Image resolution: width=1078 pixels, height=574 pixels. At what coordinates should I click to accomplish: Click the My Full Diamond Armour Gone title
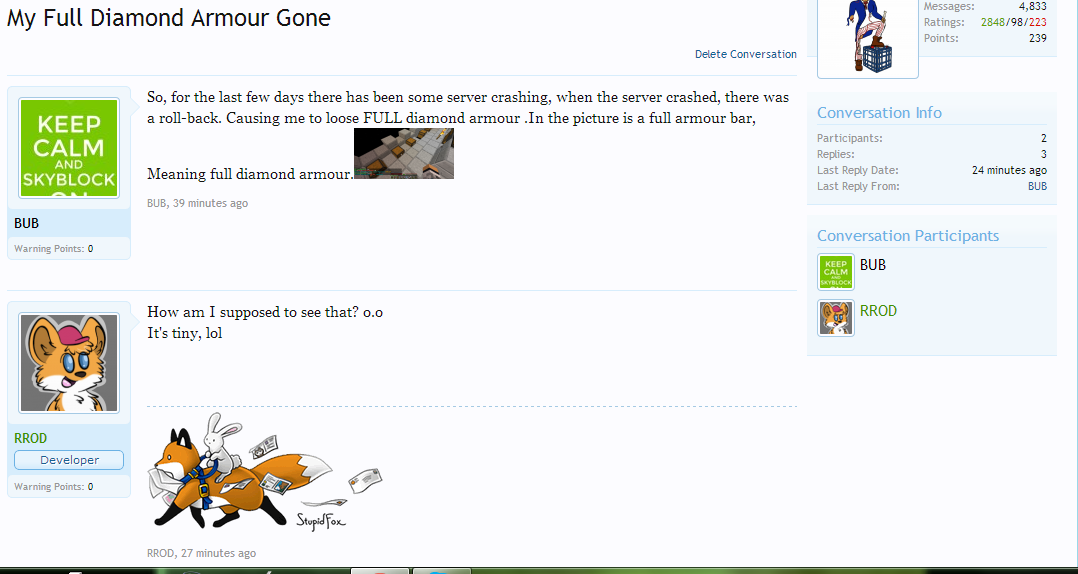[x=168, y=19]
